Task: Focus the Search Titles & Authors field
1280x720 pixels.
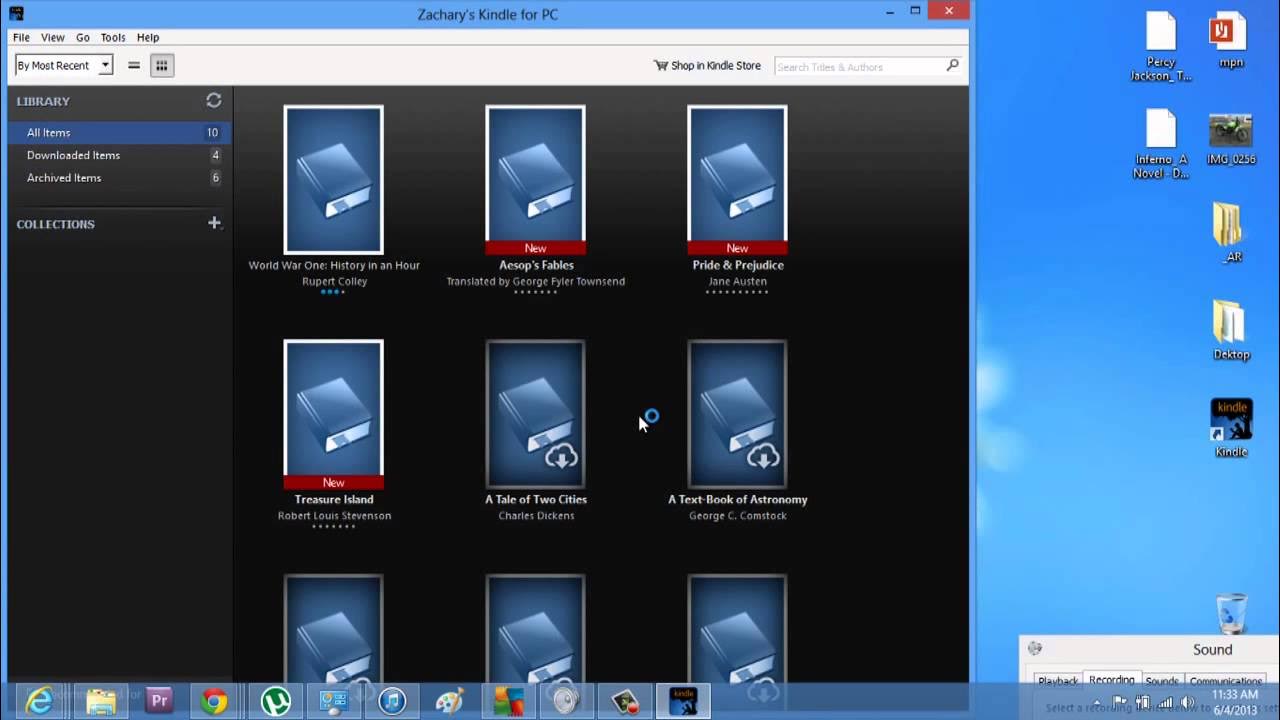Action: 858,66
